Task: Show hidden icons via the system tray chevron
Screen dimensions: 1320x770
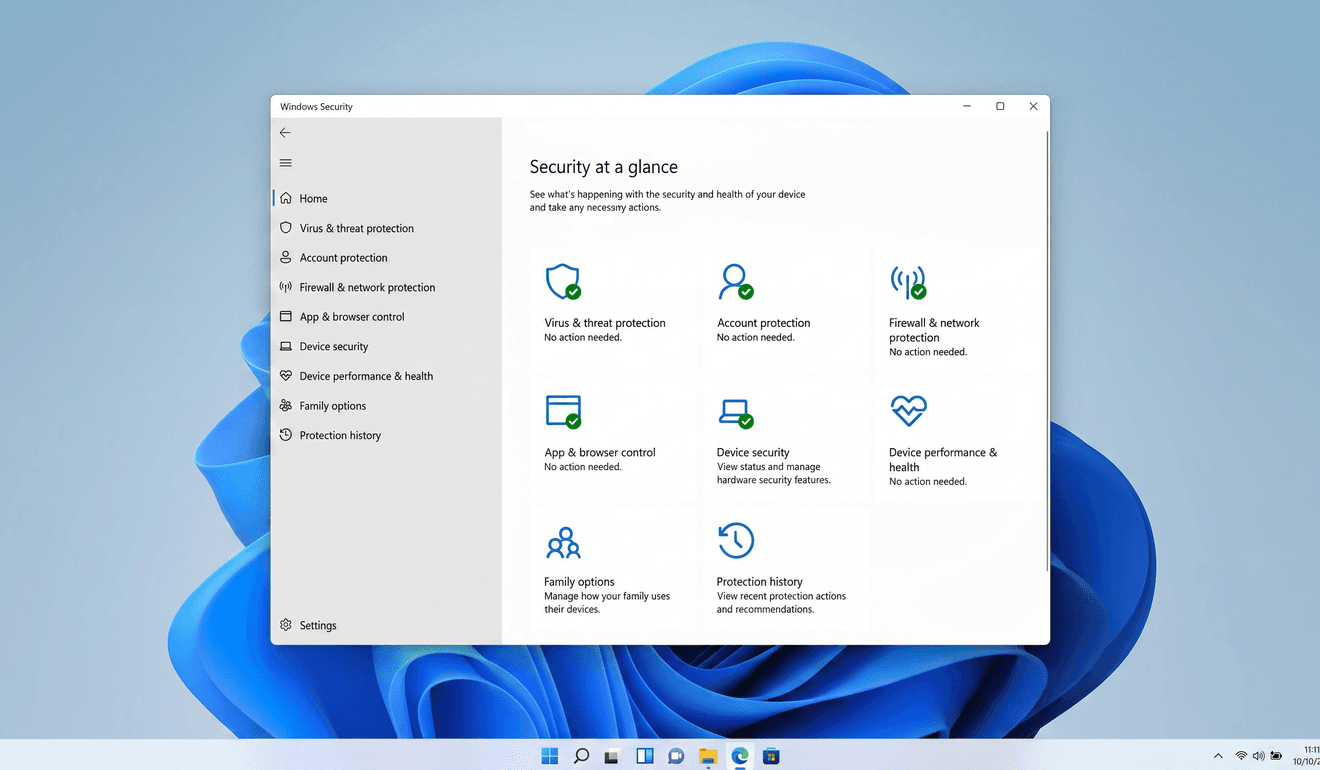Action: pos(1217,756)
